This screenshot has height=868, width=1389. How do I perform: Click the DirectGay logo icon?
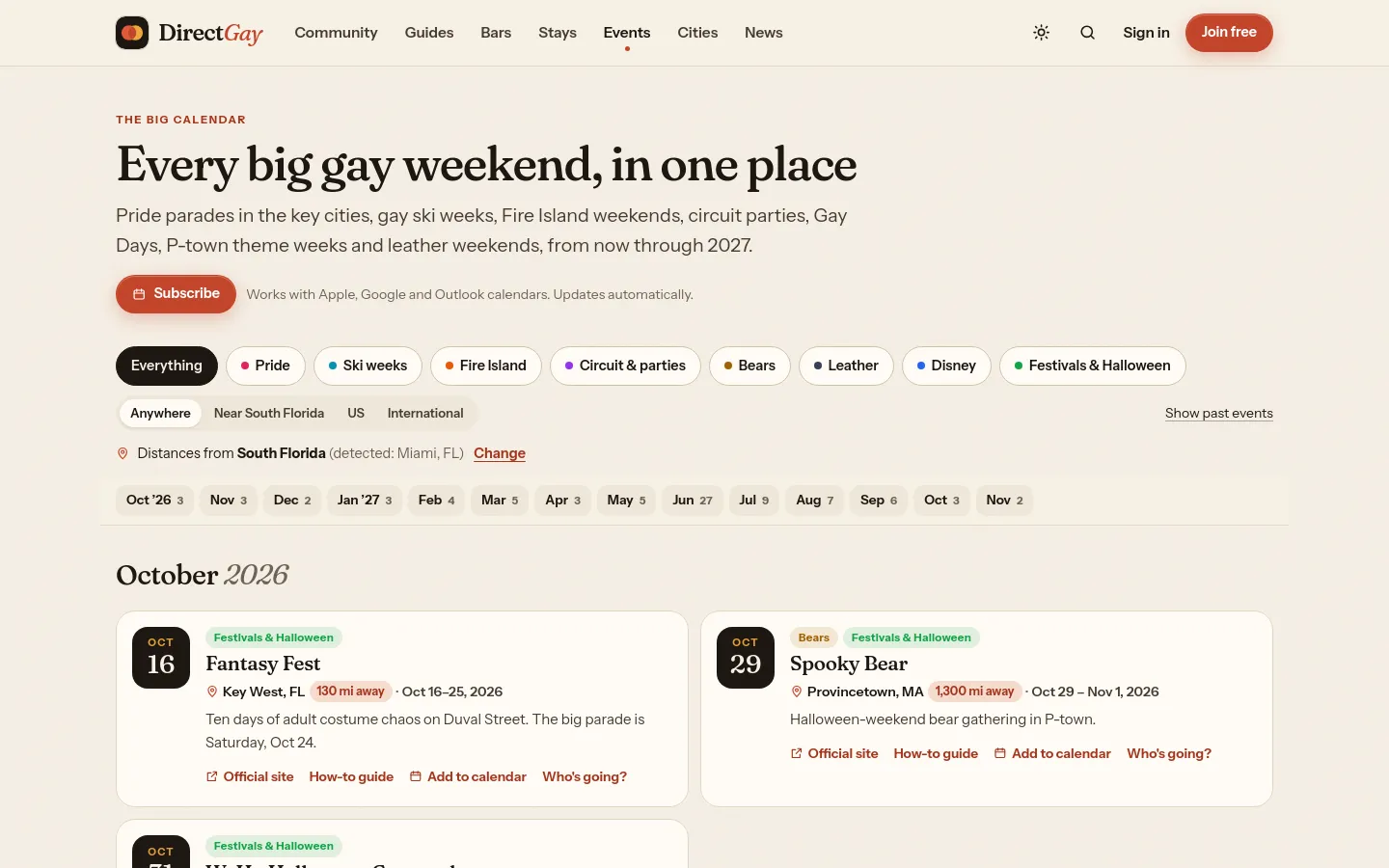[132, 33]
